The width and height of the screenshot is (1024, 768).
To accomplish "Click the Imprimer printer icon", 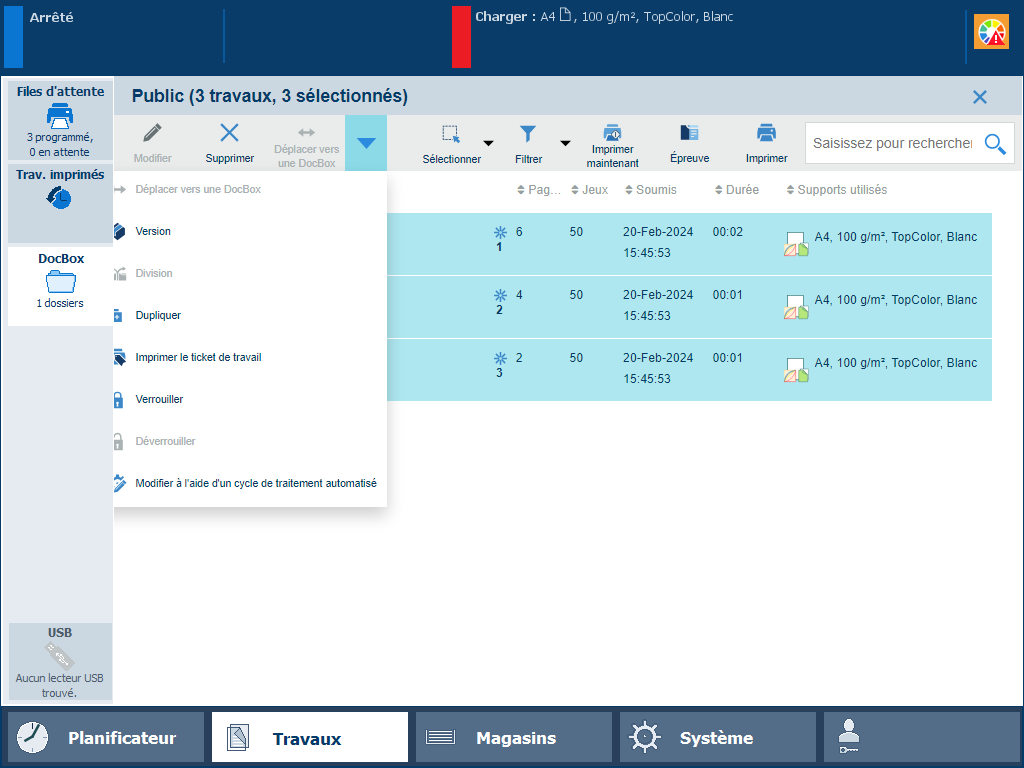I will point(766,134).
